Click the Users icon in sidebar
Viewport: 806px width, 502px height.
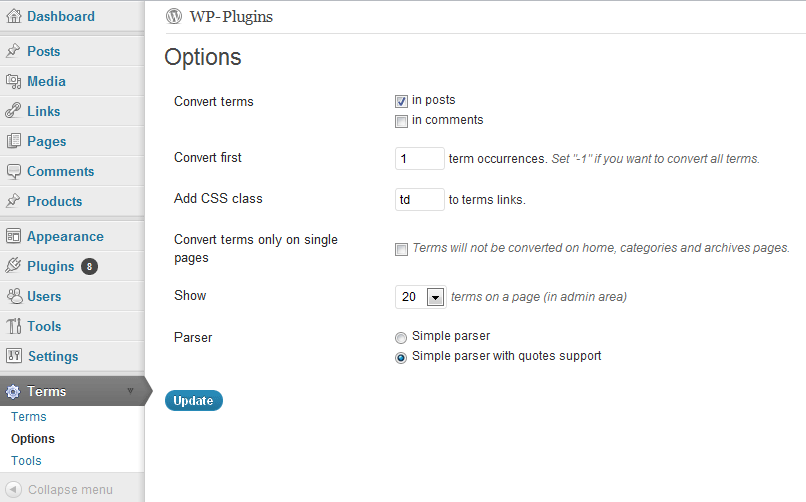[13, 296]
